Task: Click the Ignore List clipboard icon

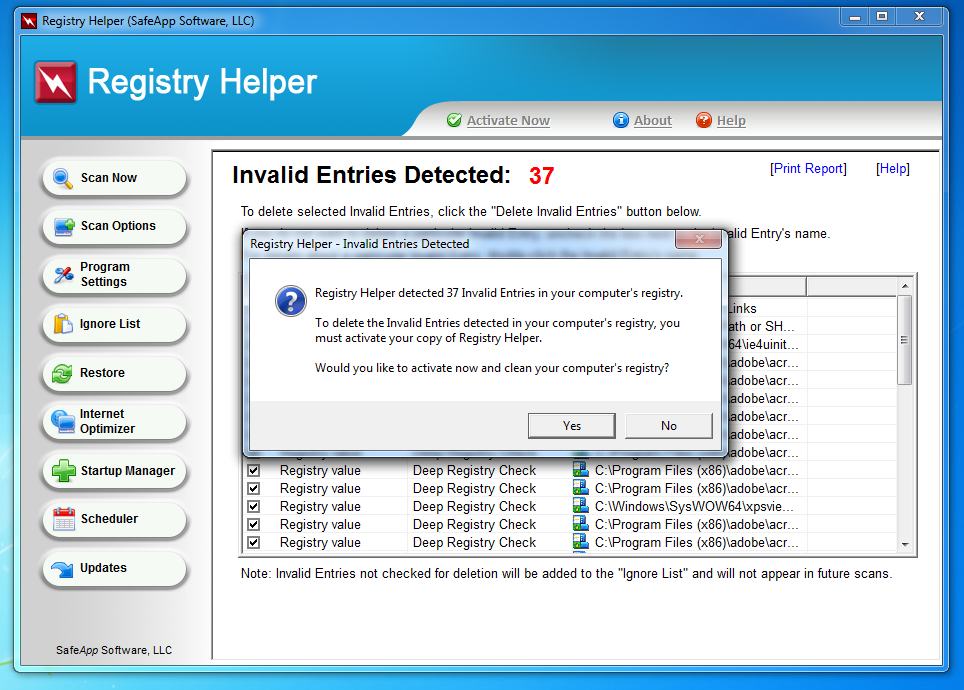Action: click(x=63, y=323)
